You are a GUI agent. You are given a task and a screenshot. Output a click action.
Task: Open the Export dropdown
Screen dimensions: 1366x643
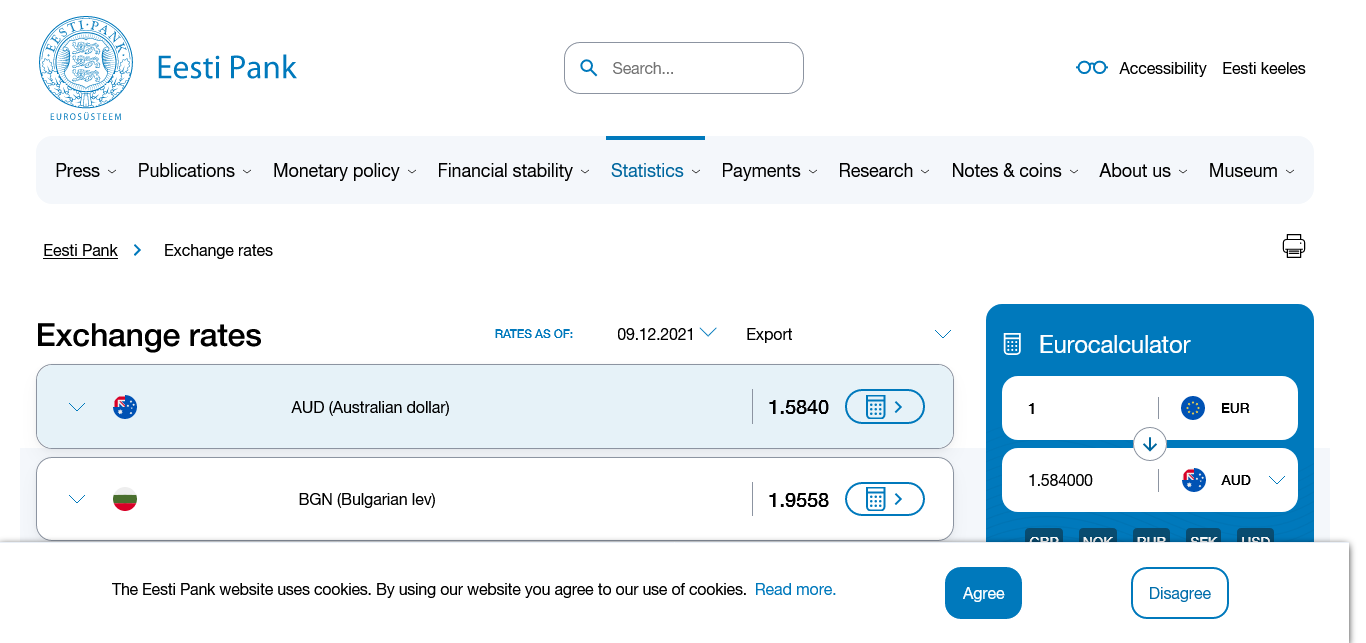pyautogui.click(x=848, y=334)
